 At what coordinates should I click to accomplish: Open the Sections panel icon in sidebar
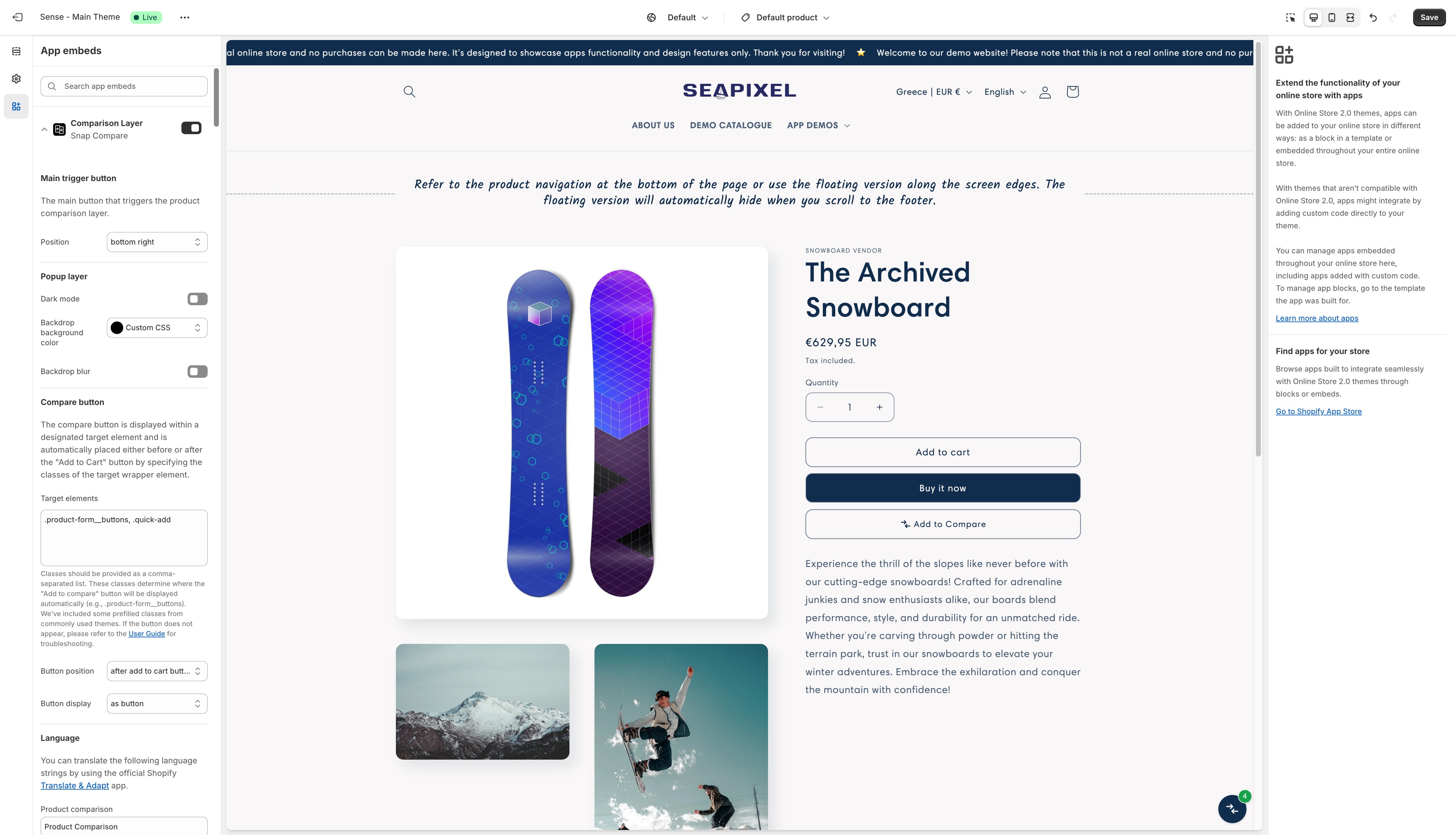coord(16,51)
